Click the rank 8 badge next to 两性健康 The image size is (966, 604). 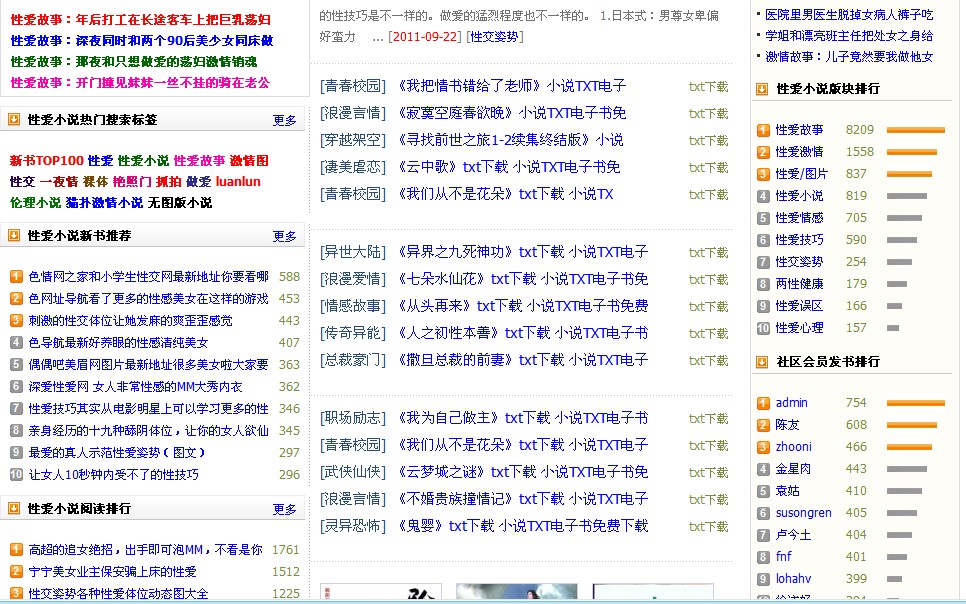point(763,284)
